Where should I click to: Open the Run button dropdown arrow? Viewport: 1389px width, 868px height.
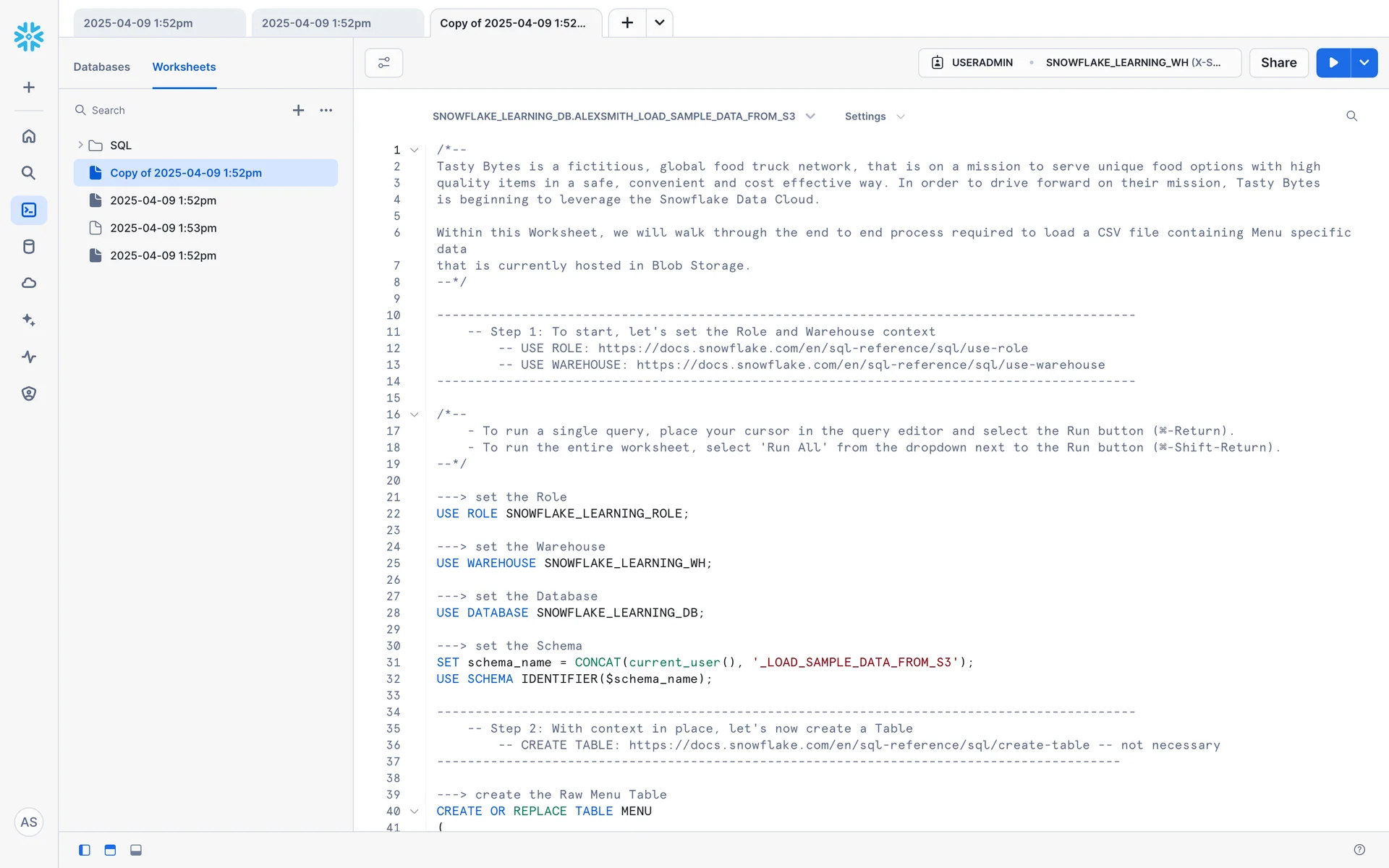tap(1364, 63)
